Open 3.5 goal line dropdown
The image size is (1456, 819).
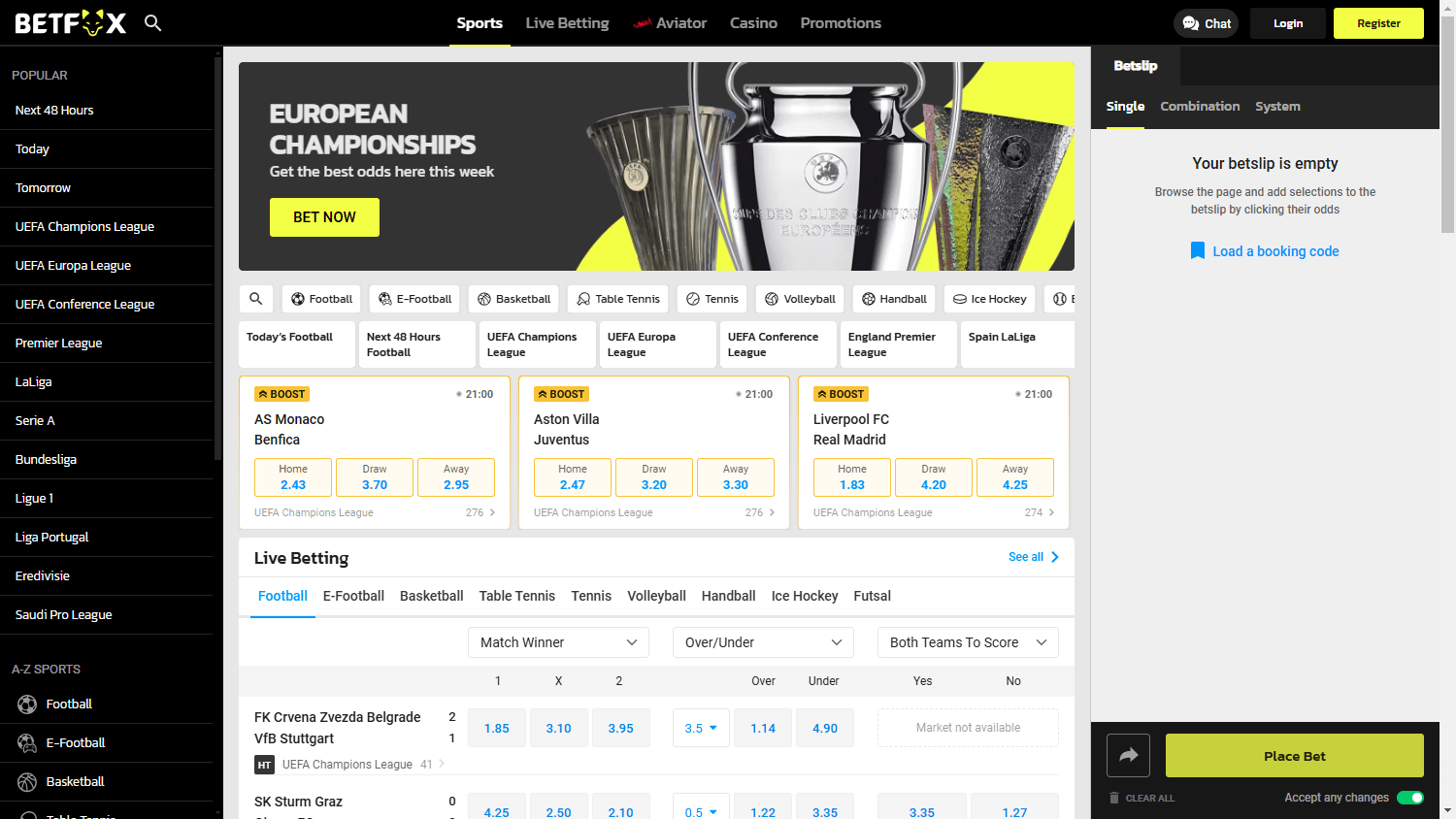pos(701,728)
